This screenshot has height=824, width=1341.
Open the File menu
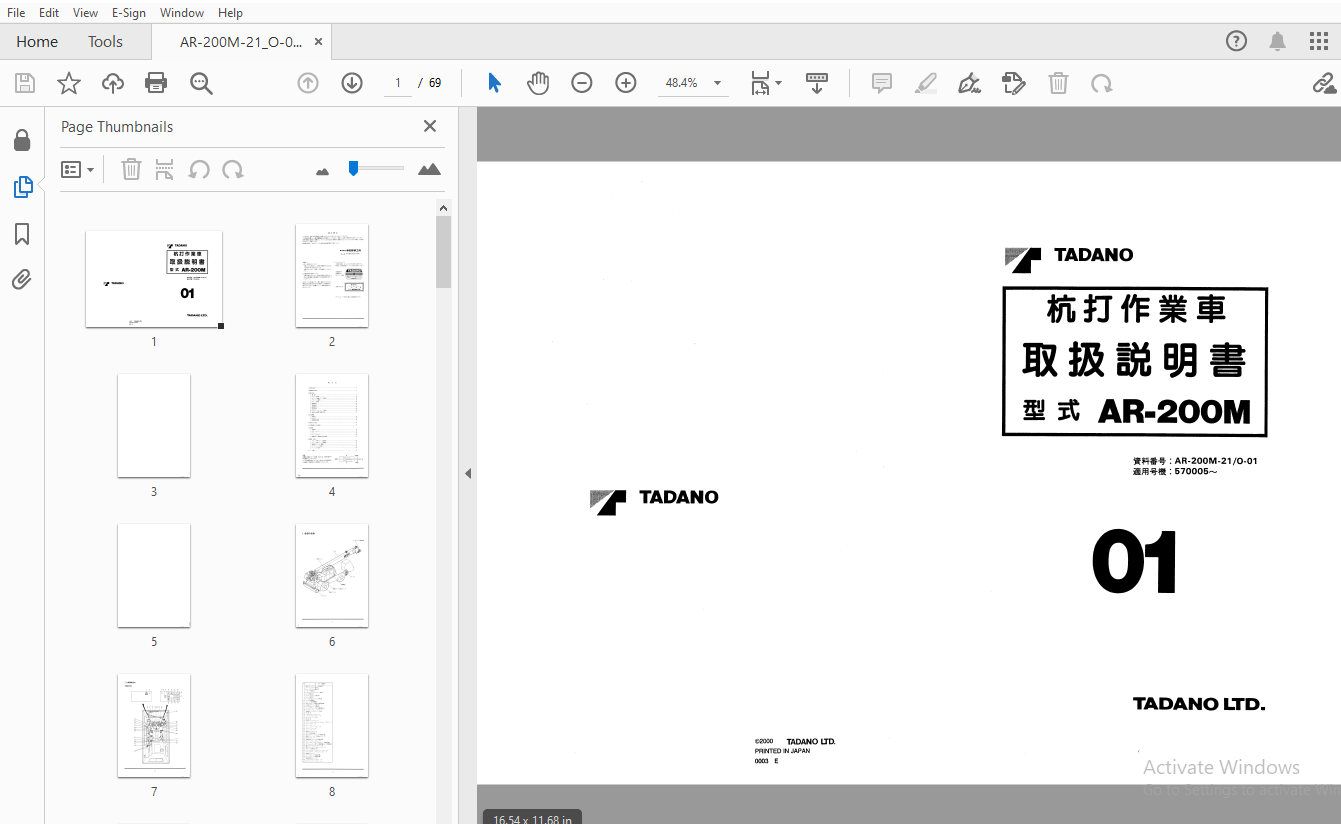16,13
